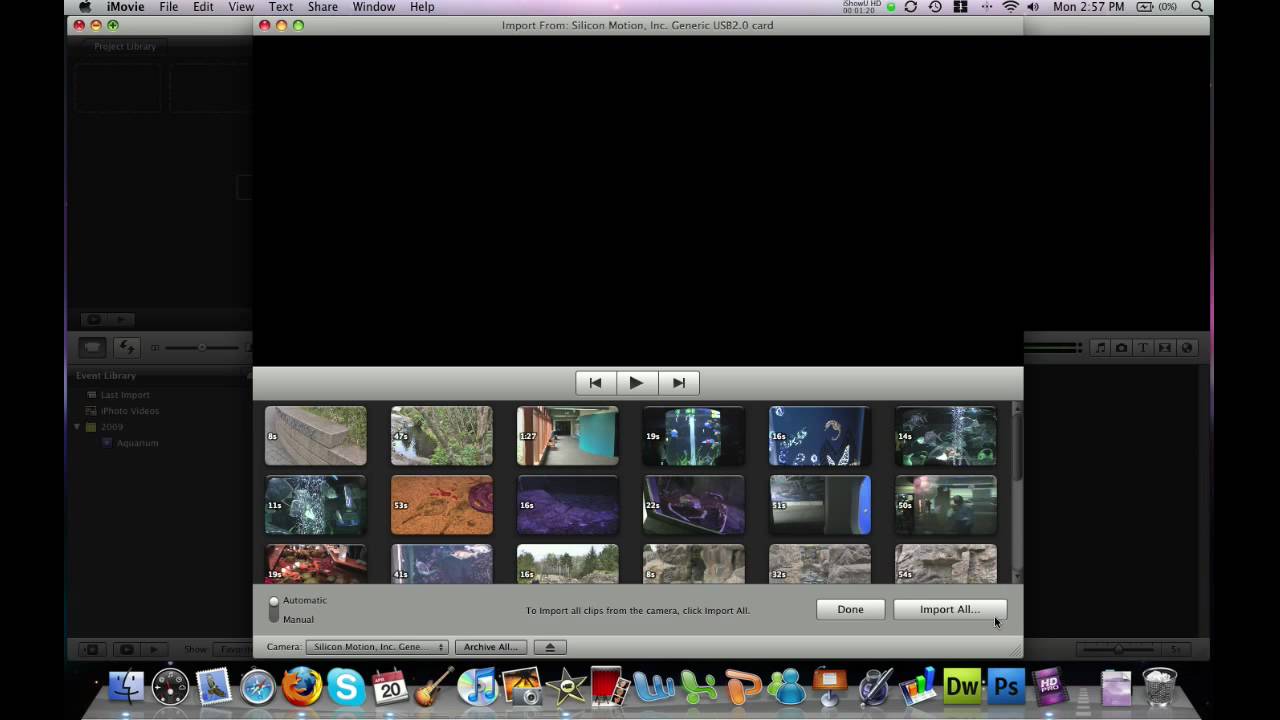Image resolution: width=1280 pixels, height=720 pixels.
Task: Open Photoshop from the Dock
Action: 1006,687
